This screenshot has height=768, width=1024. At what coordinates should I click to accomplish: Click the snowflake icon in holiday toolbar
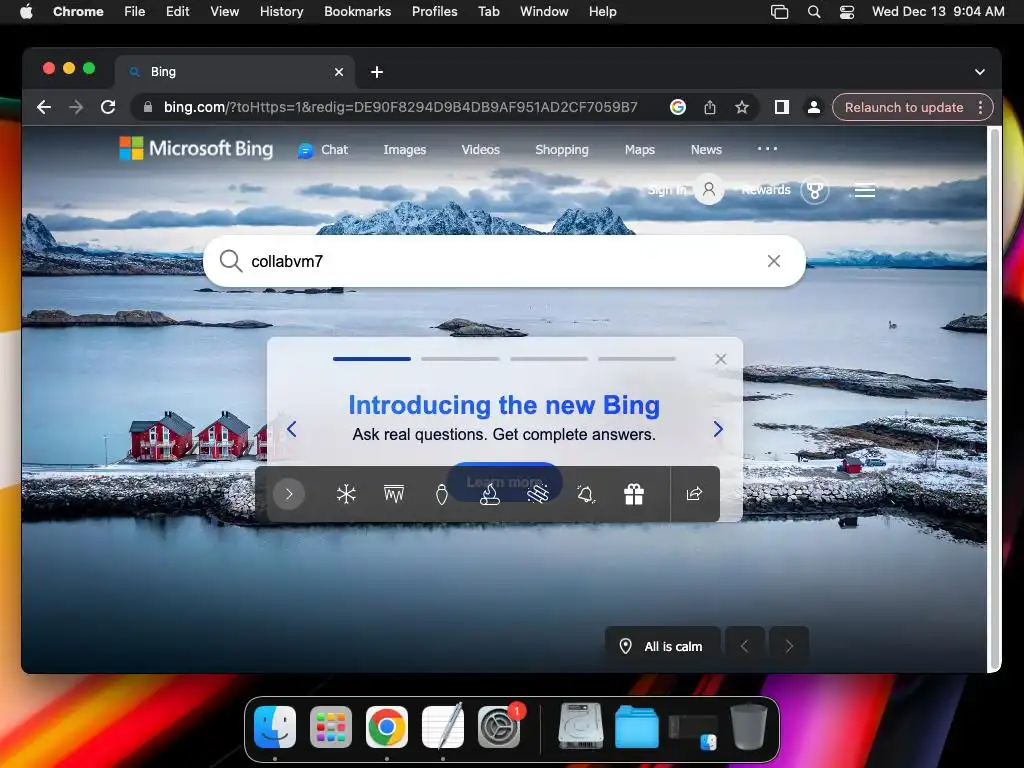tap(346, 494)
